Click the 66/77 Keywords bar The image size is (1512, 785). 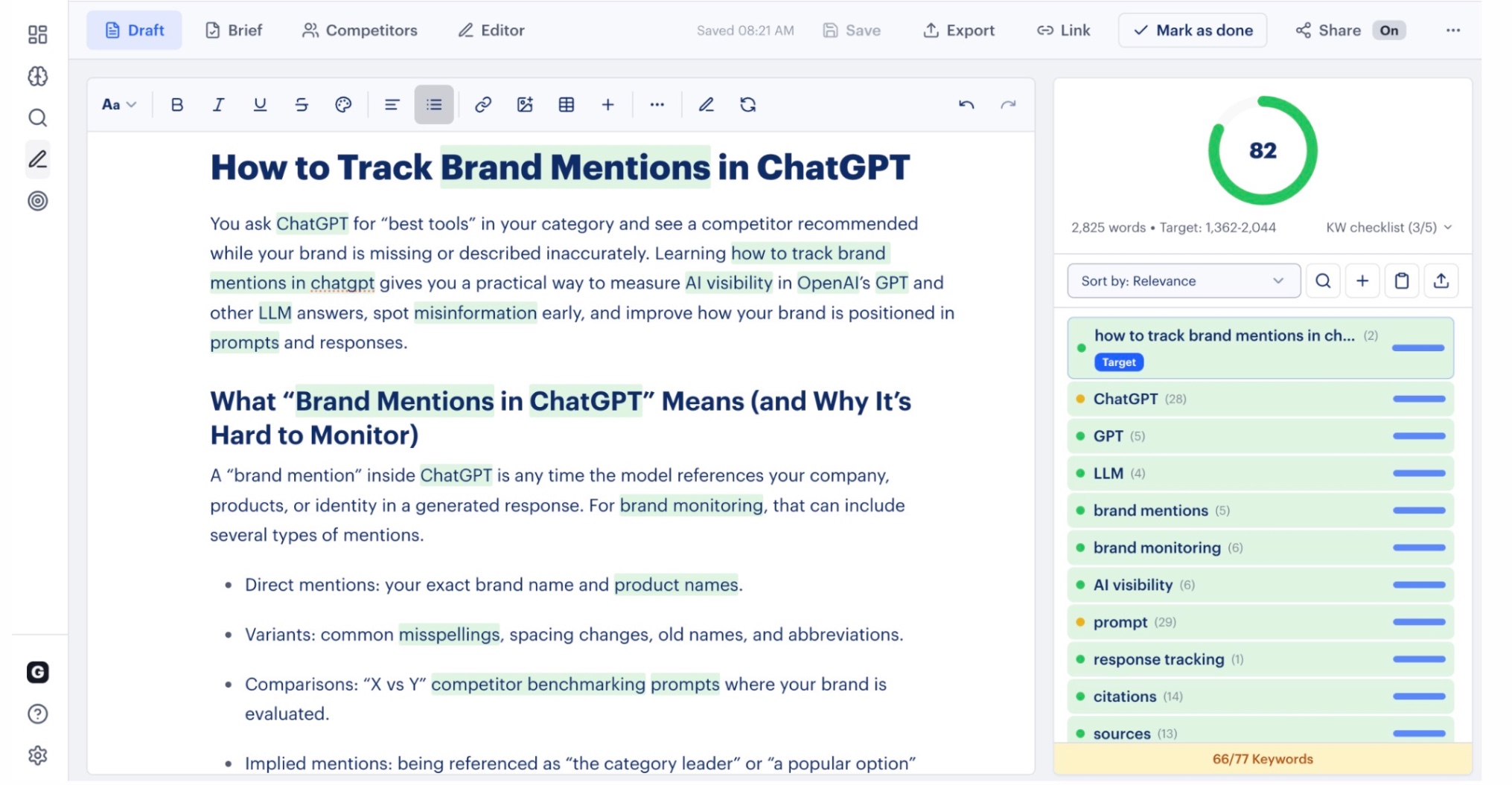(x=1263, y=759)
